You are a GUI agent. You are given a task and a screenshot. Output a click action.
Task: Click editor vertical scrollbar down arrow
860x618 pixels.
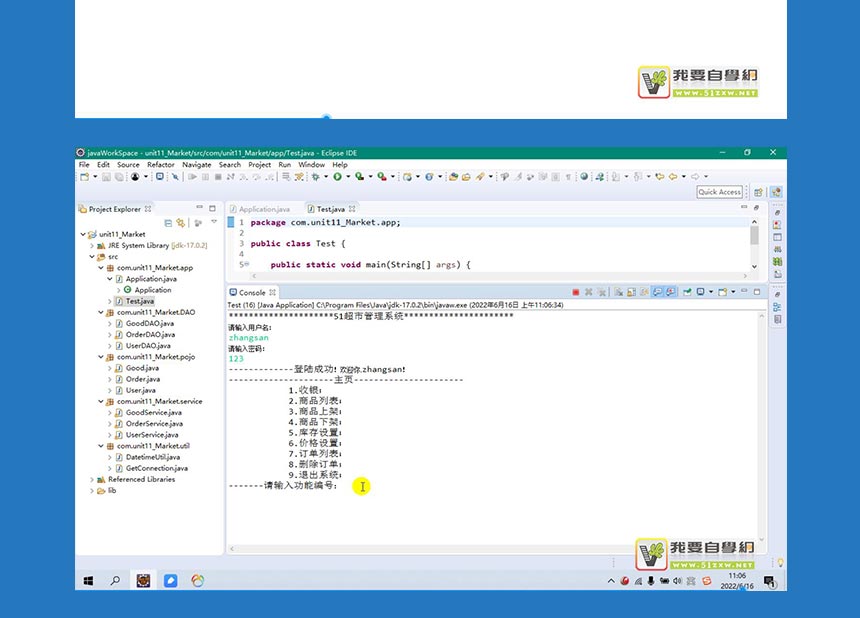click(754, 267)
